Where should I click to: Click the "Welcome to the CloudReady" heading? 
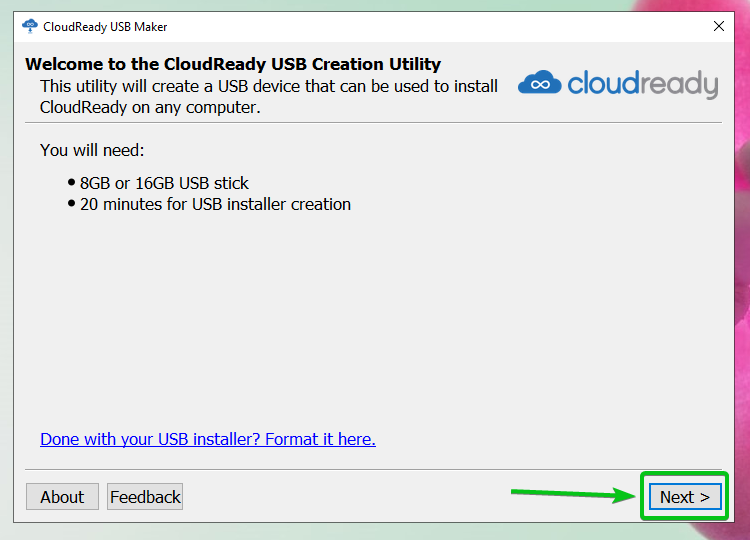click(233, 65)
